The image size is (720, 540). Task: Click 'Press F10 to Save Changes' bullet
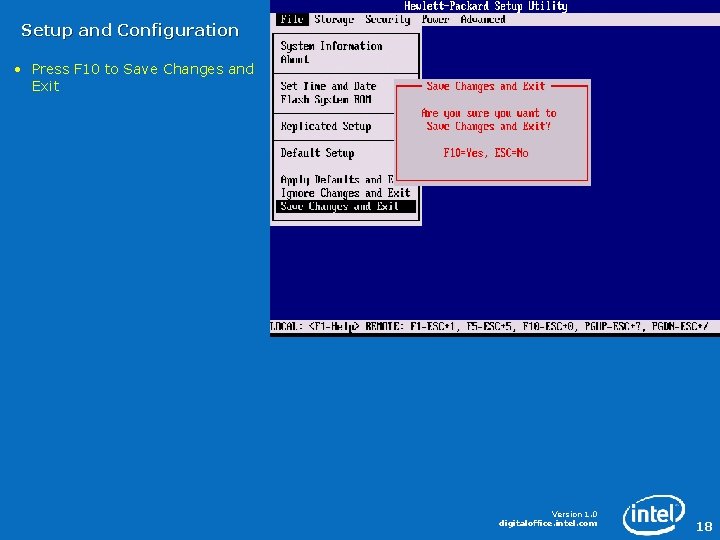click(142, 77)
